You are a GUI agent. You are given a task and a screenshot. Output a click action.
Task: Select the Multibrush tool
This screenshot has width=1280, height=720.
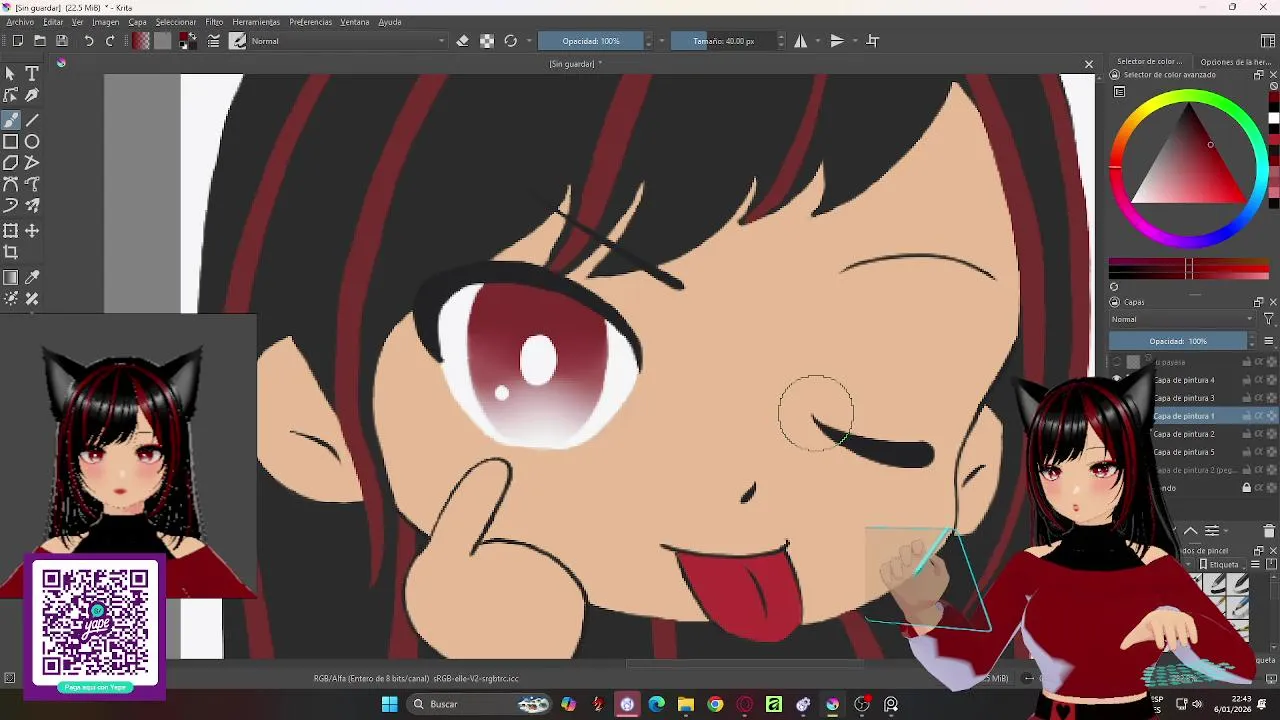32,205
